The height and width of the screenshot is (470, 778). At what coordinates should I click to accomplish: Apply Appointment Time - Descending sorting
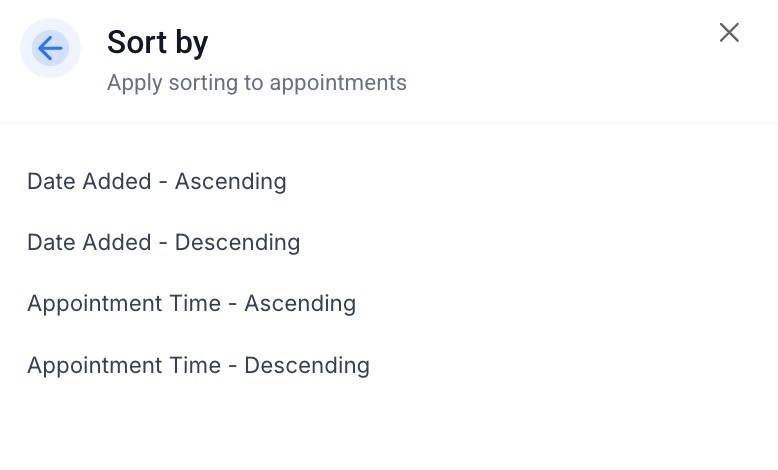pos(198,366)
